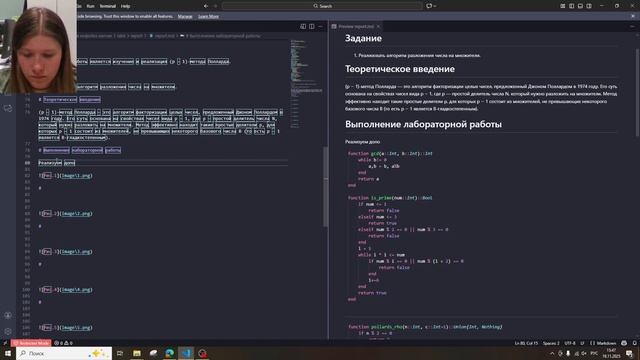Select the Preview report.md tab
Image resolution: width=640 pixels, height=360 pixels.
pyautogui.click(x=356, y=27)
